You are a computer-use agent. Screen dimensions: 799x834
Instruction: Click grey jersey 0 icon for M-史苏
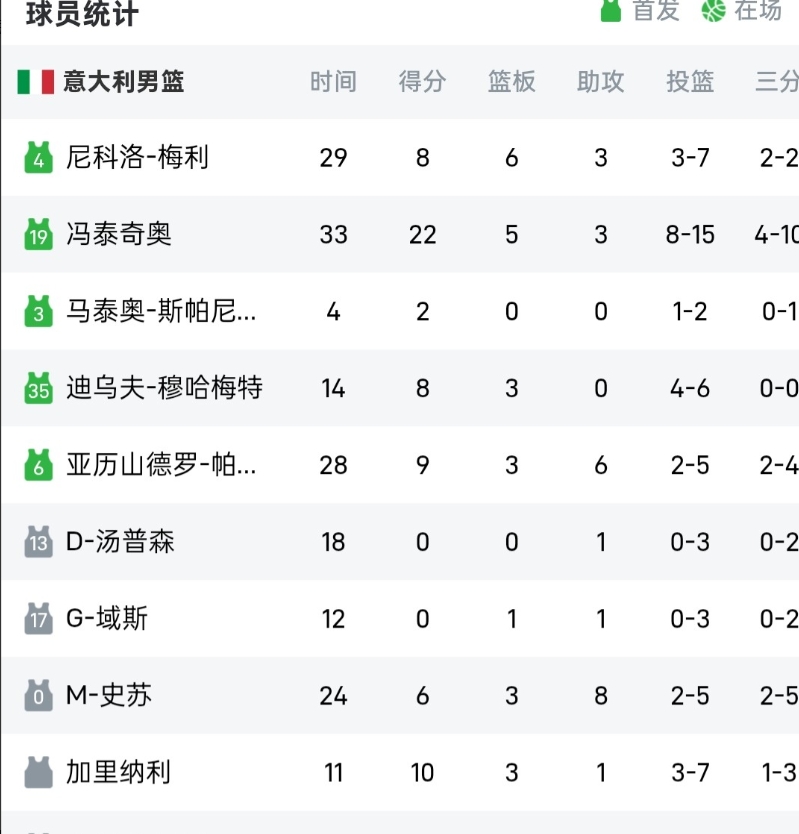click(x=38, y=695)
